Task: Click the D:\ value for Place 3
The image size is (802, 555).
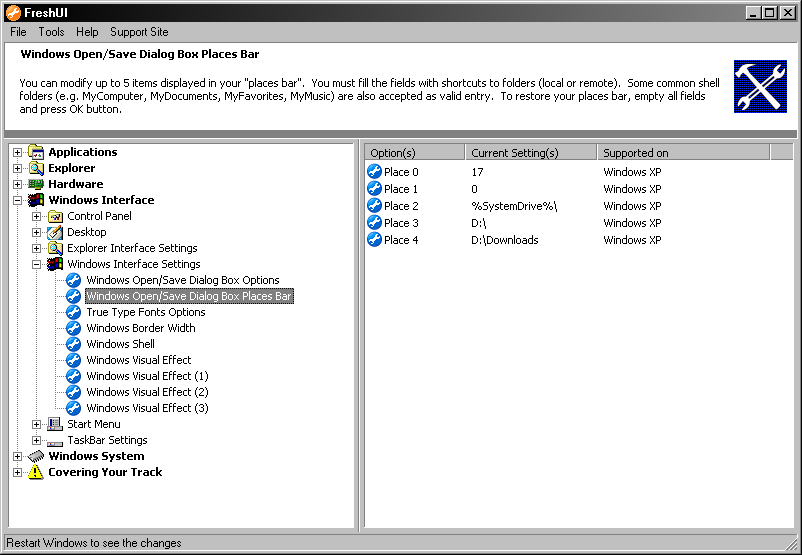Action: point(479,223)
